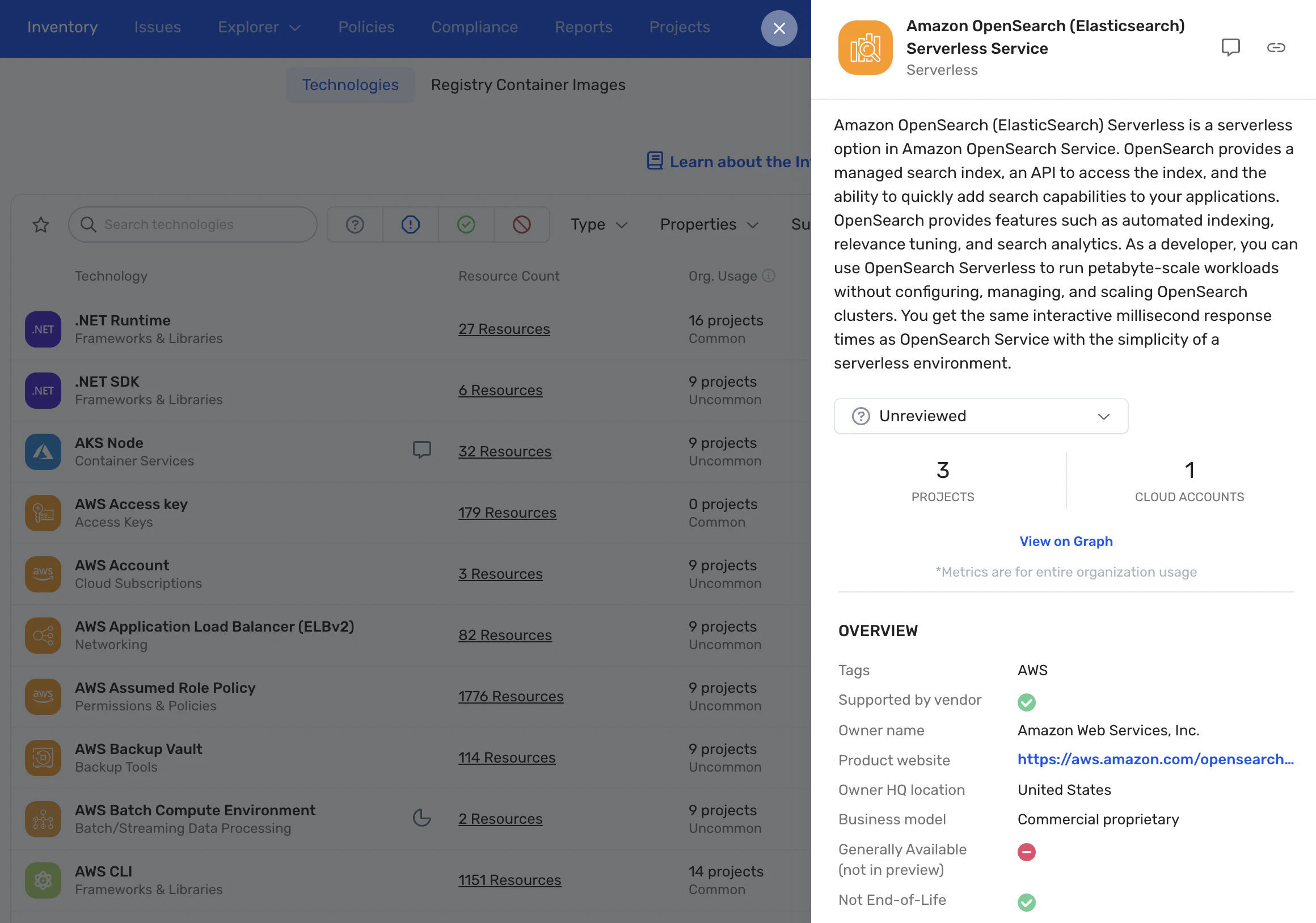
Task: Open the aws.amazon.com/opensearch product website link
Action: [1155, 760]
